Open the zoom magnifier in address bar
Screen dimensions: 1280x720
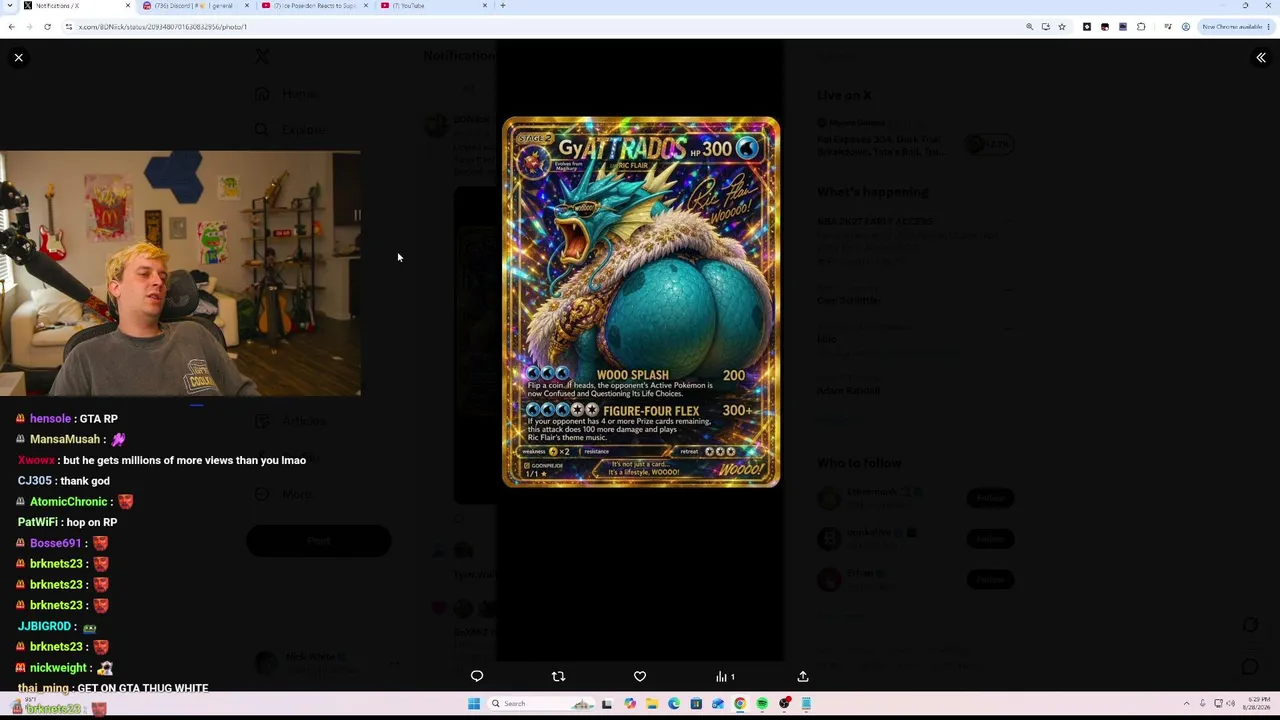point(1029,27)
